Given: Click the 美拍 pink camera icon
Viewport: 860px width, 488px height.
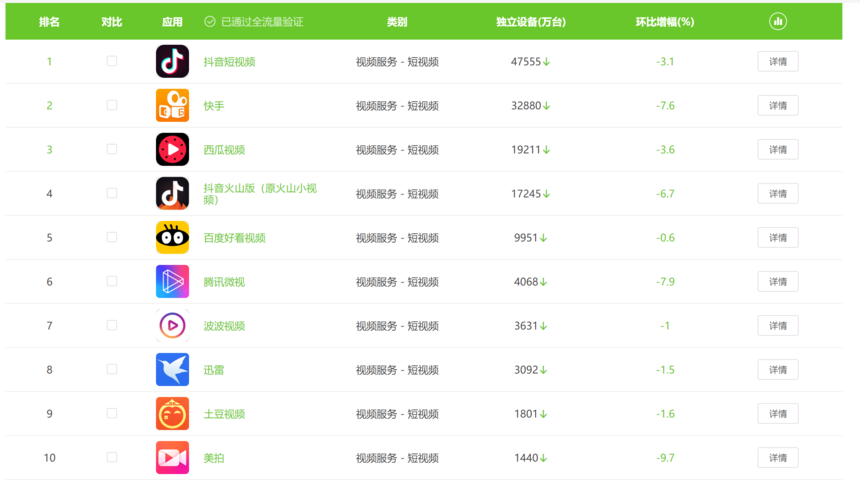Looking at the screenshot, I should coord(172,457).
